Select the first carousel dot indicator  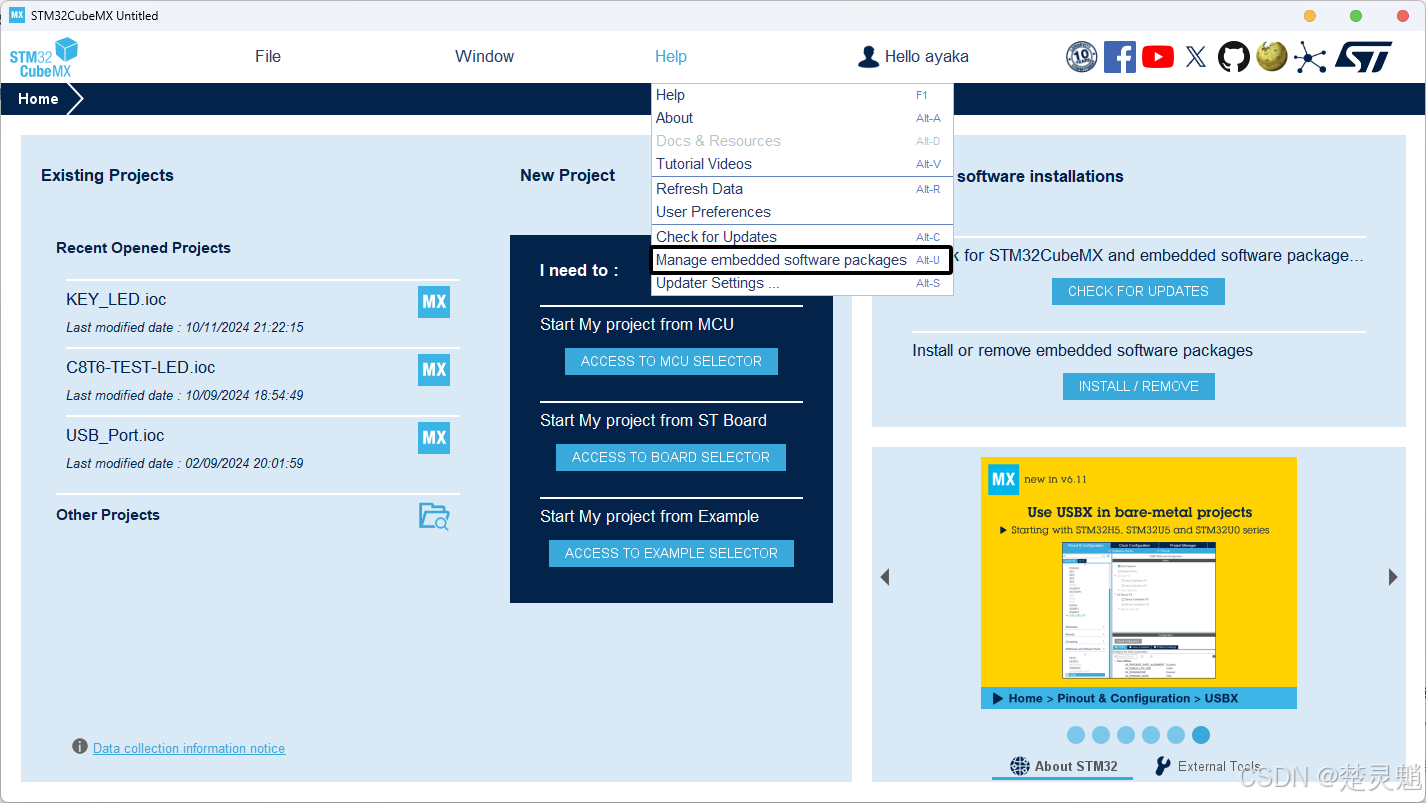coord(1076,735)
